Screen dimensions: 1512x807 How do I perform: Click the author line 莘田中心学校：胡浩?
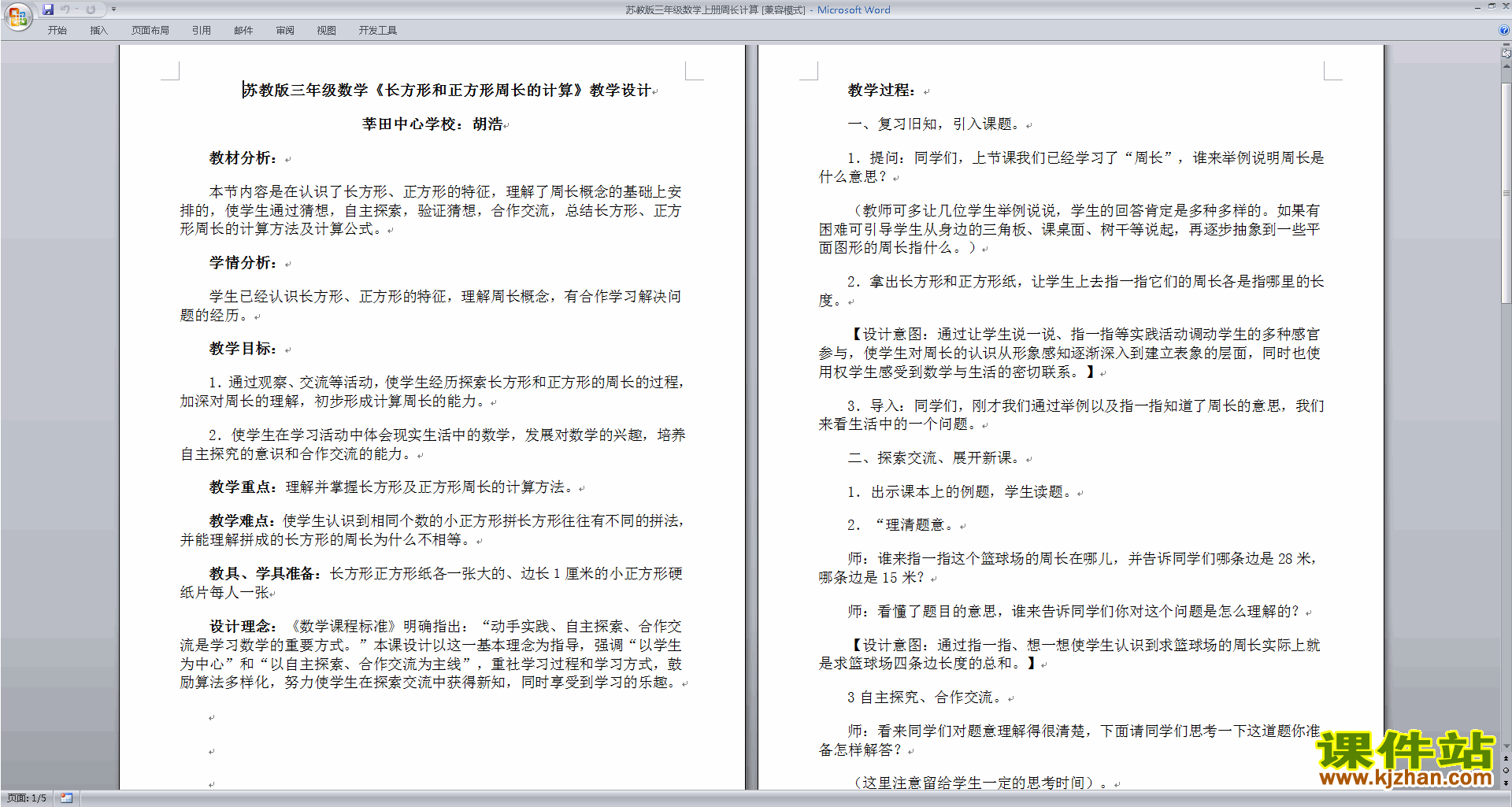coord(432,124)
